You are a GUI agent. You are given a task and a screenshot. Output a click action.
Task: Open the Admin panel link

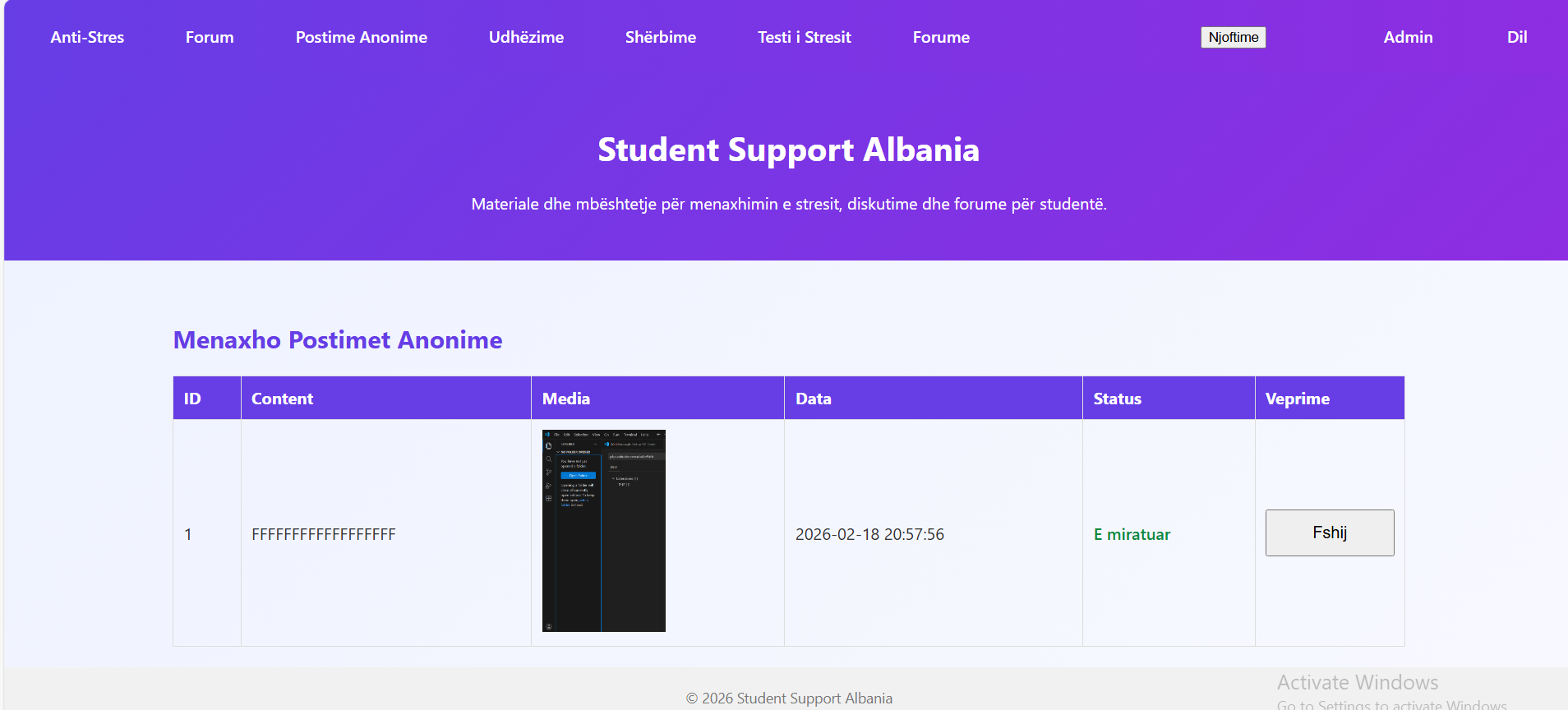click(1408, 37)
